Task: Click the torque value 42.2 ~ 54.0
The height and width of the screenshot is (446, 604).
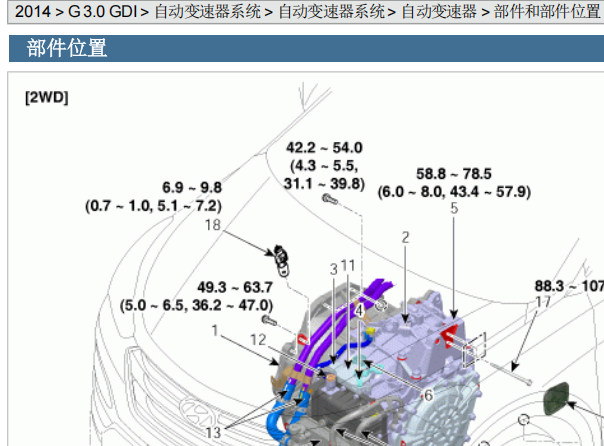Action: pyautogui.click(x=324, y=148)
